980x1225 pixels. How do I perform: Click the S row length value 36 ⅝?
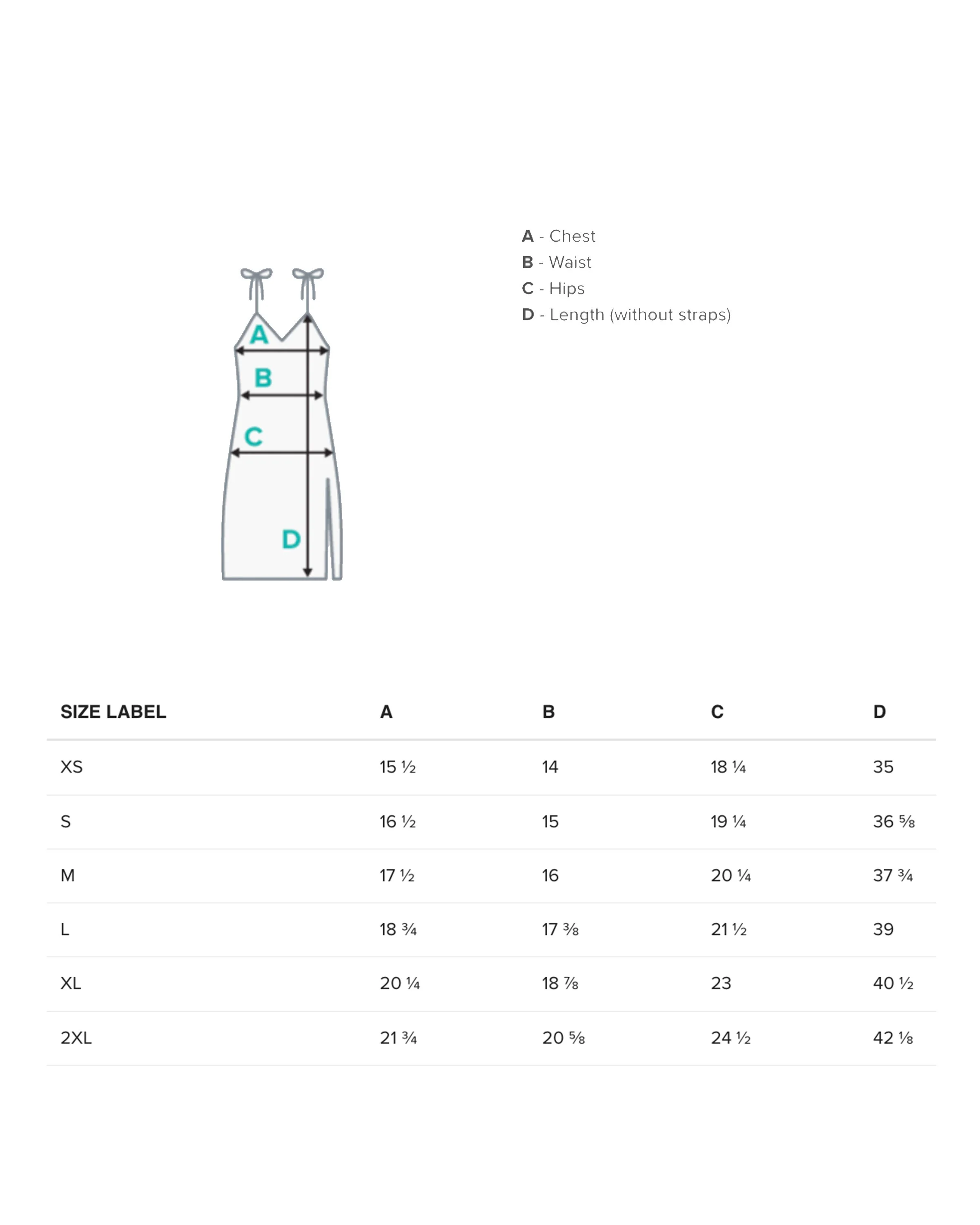click(894, 822)
